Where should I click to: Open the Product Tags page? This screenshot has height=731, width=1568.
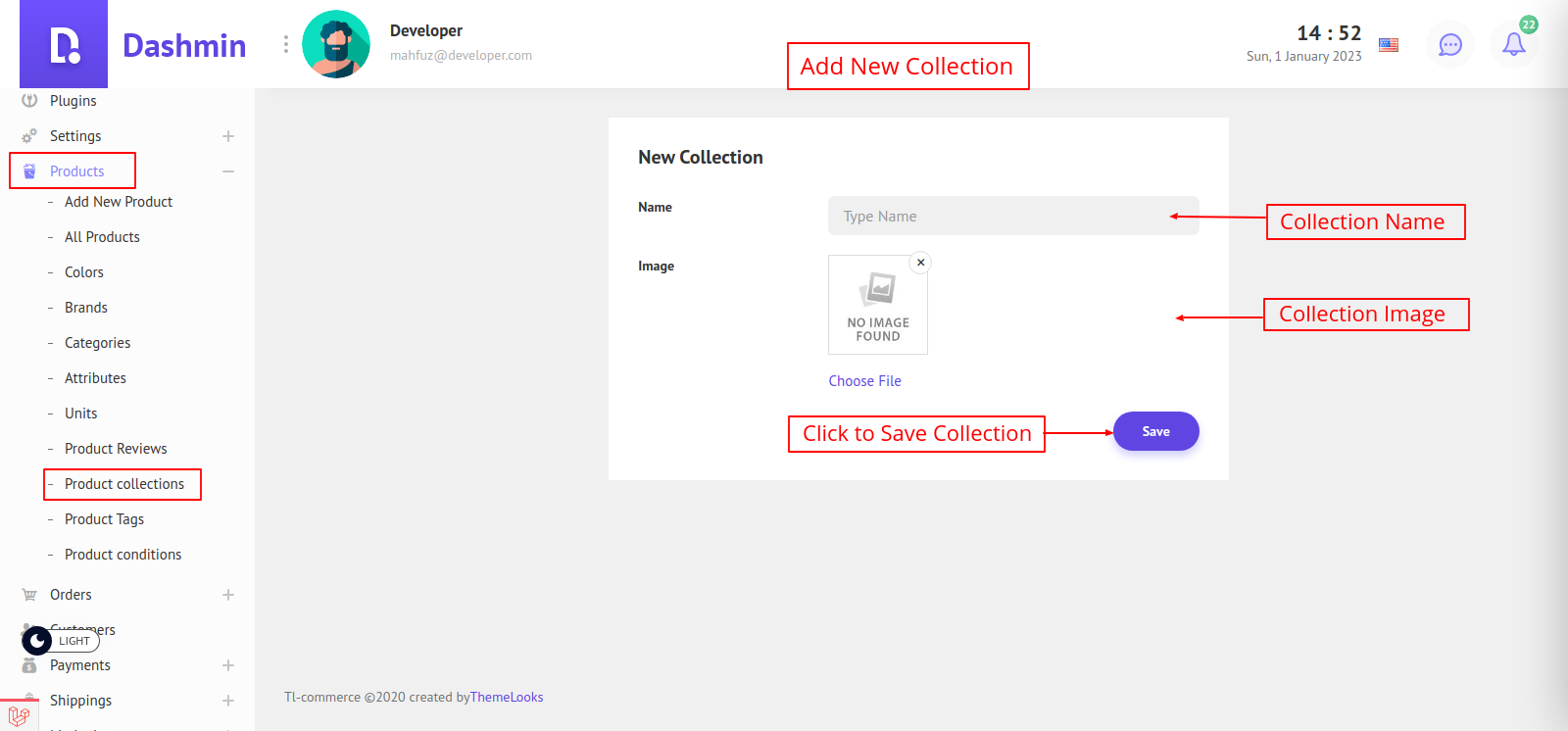point(104,519)
